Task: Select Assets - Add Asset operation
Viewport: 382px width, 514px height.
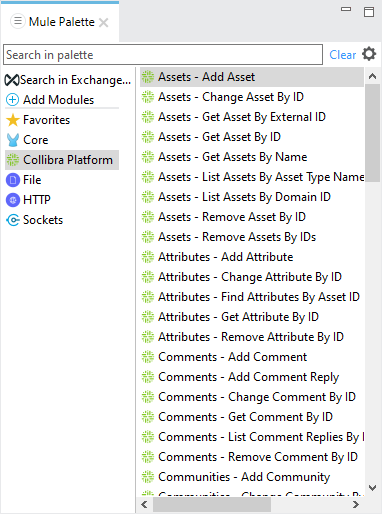Action: (252, 77)
